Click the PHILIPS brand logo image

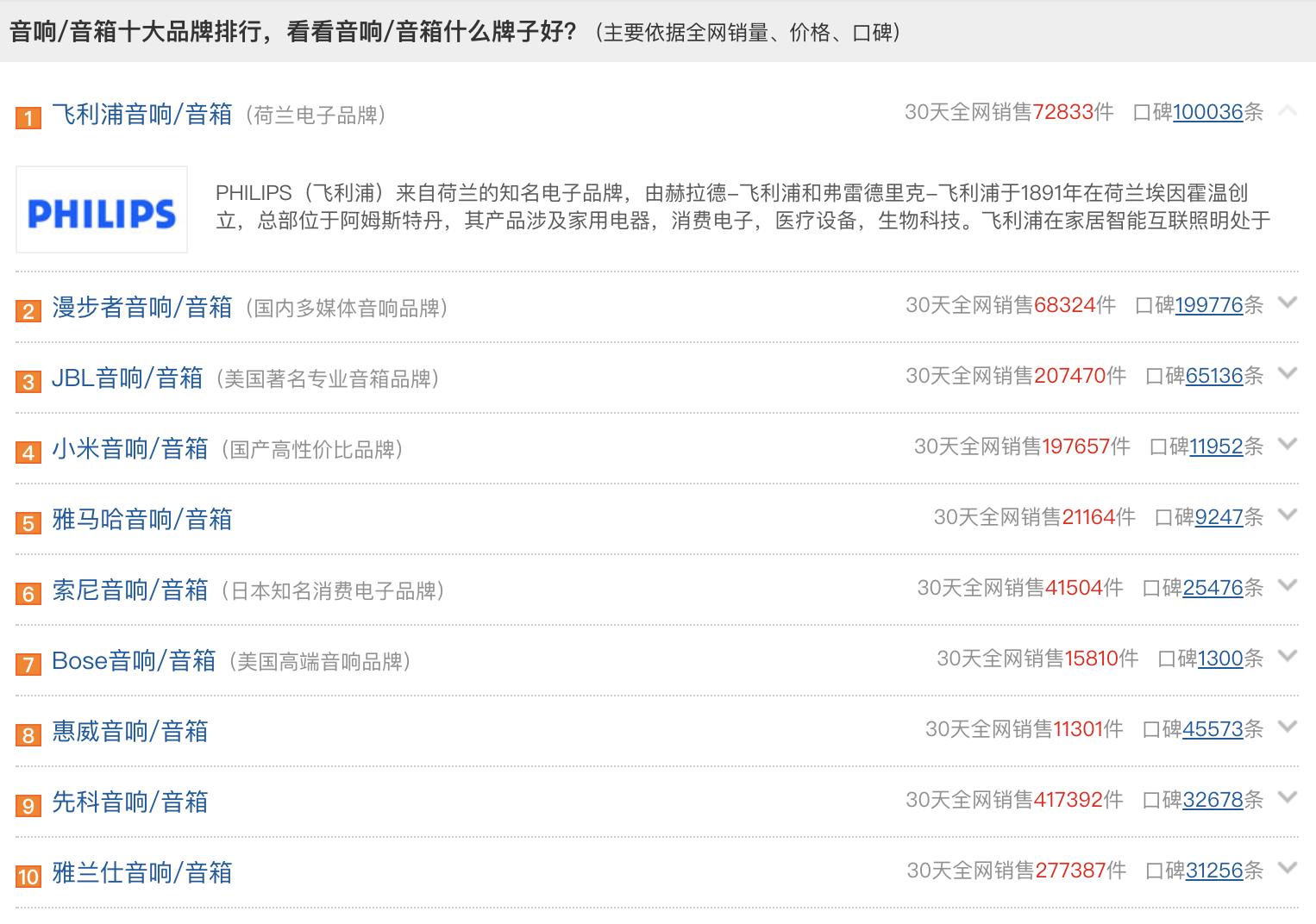pos(101,209)
